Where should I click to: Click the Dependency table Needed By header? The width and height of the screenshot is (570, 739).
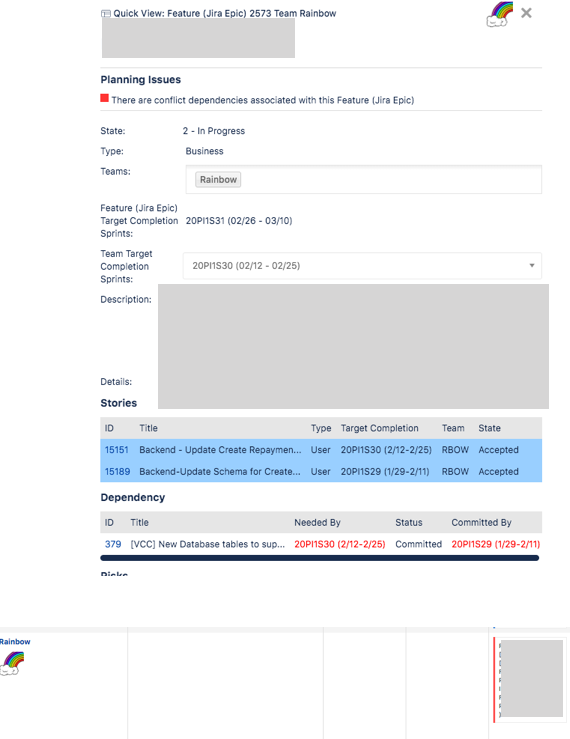[317, 523]
